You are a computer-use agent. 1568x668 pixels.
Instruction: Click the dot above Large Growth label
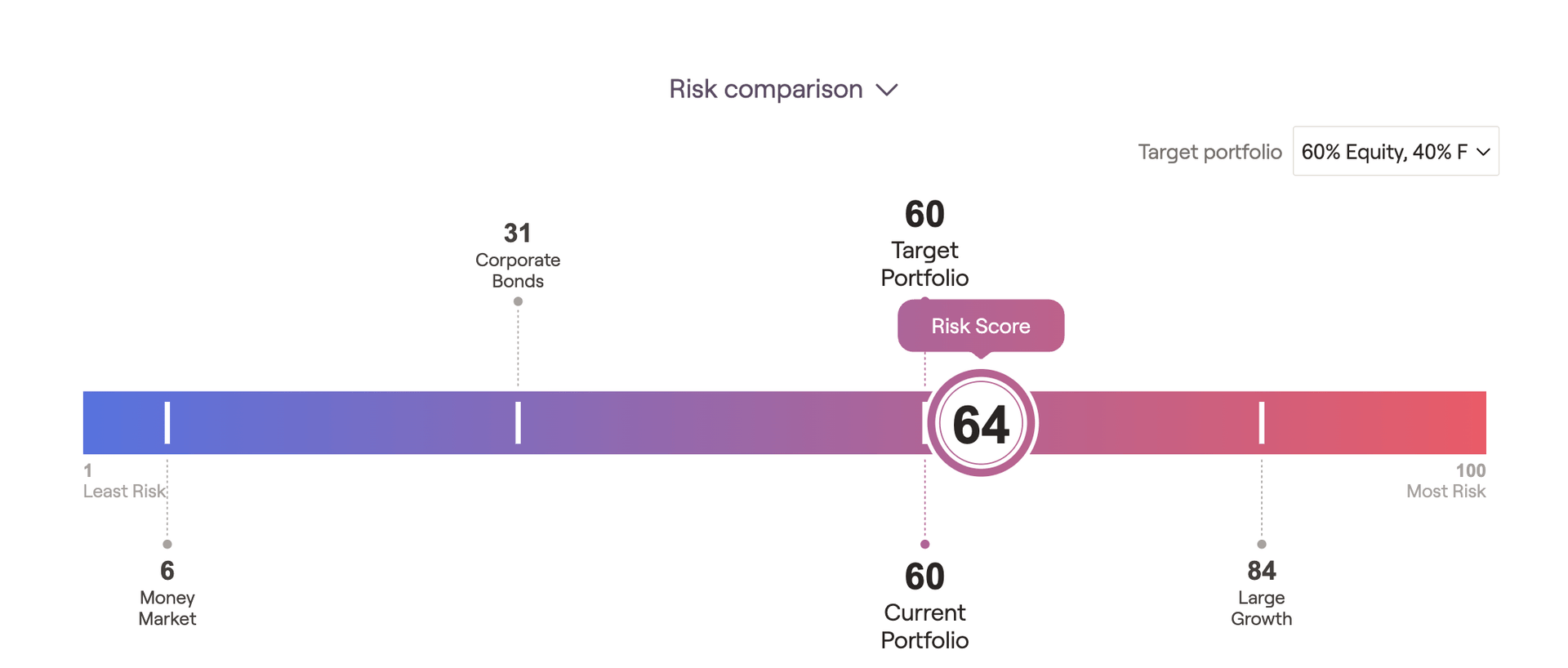1262,544
